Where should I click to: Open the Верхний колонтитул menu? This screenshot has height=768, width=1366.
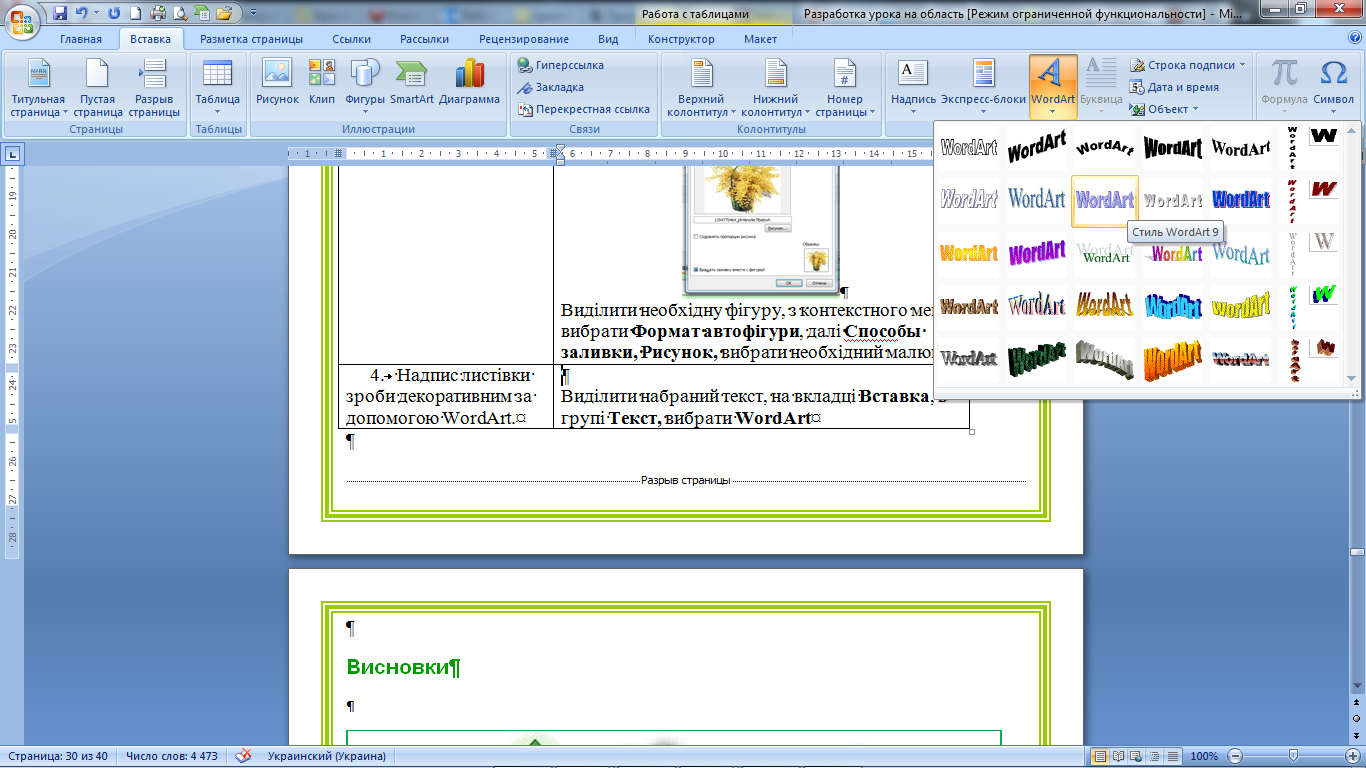pyautogui.click(x=701, y=88)
